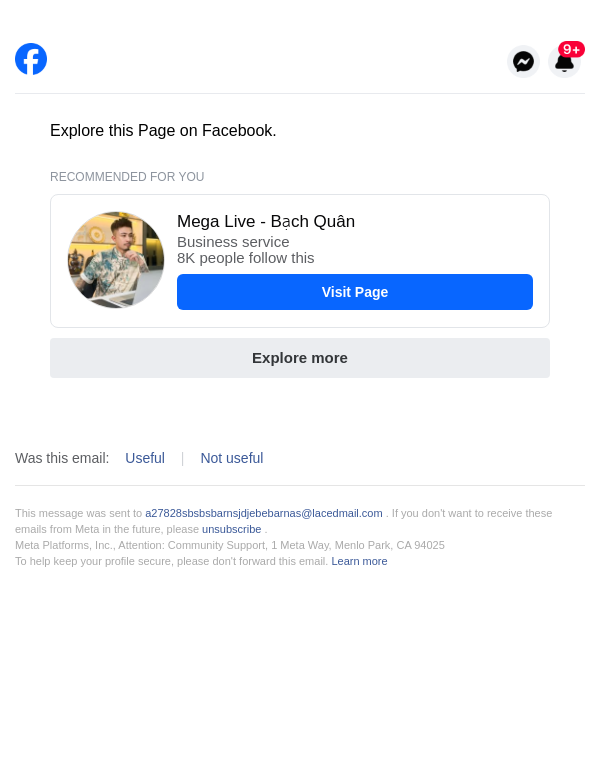Click the Facebook logo icon
This screenshot has height=768, width=600.
click(x=31, y=59)
